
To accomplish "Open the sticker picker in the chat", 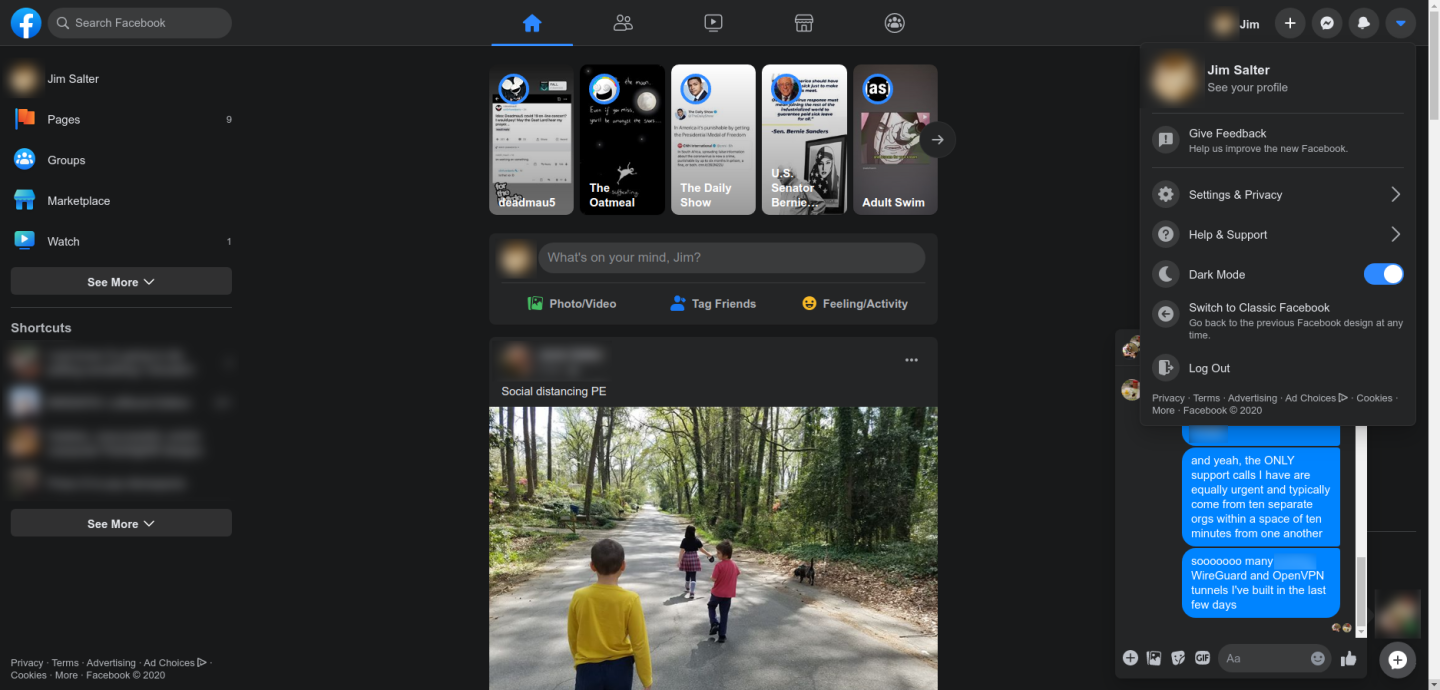I will coord(1176,658).
